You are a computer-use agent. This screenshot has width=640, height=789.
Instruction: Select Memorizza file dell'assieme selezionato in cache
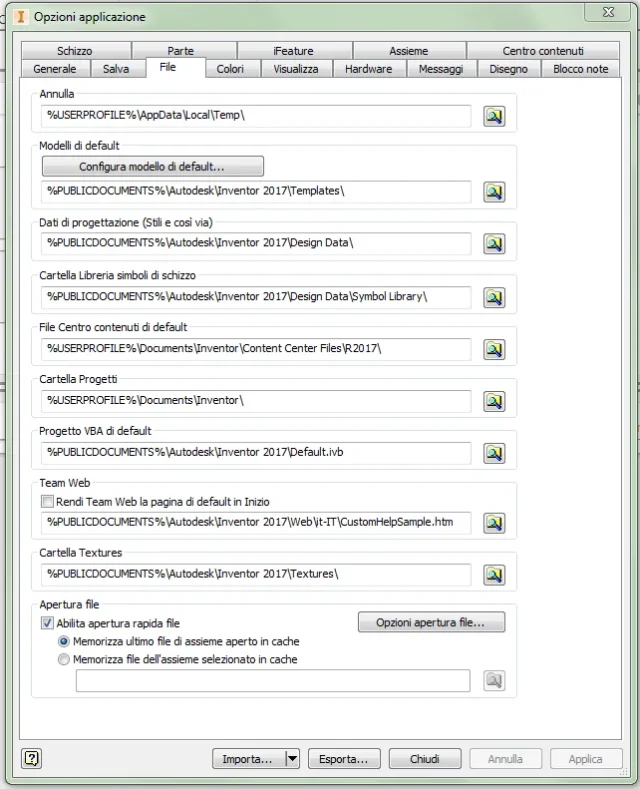64,659
